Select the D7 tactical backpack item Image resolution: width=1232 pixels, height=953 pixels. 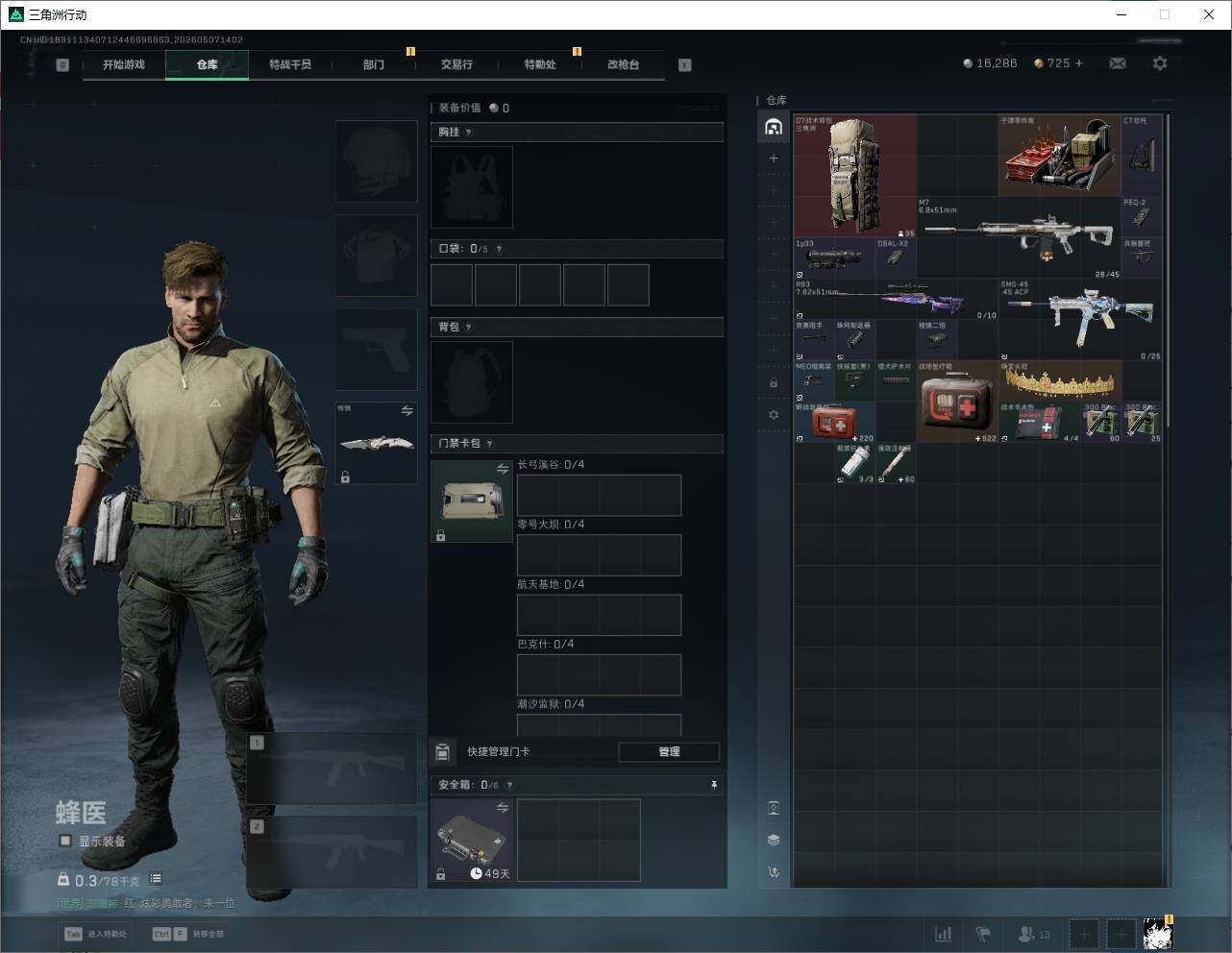tap(855, 177)
